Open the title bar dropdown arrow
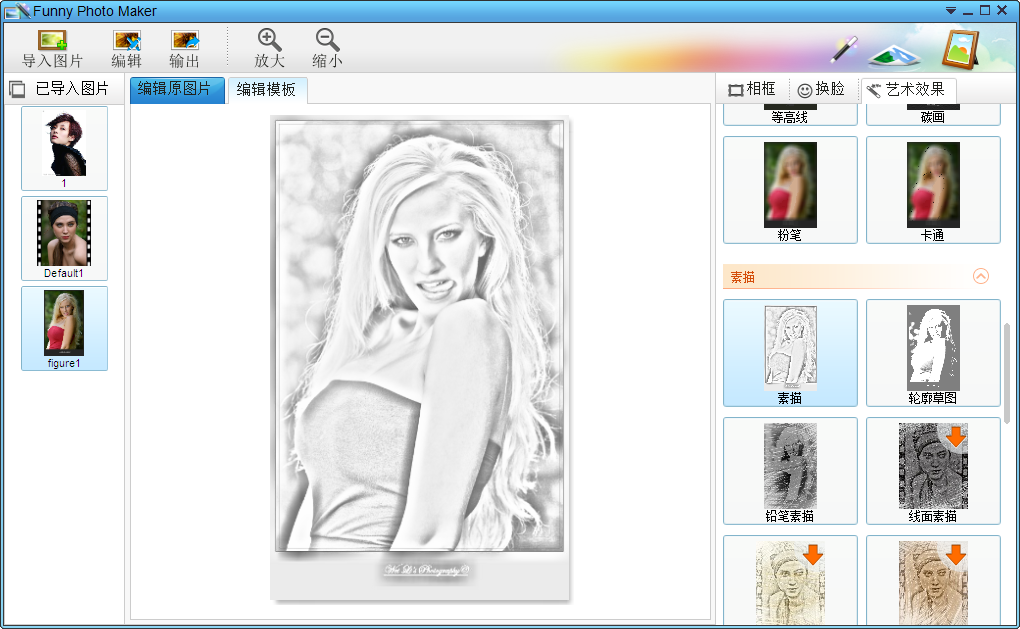 click(x=948, y=10)
